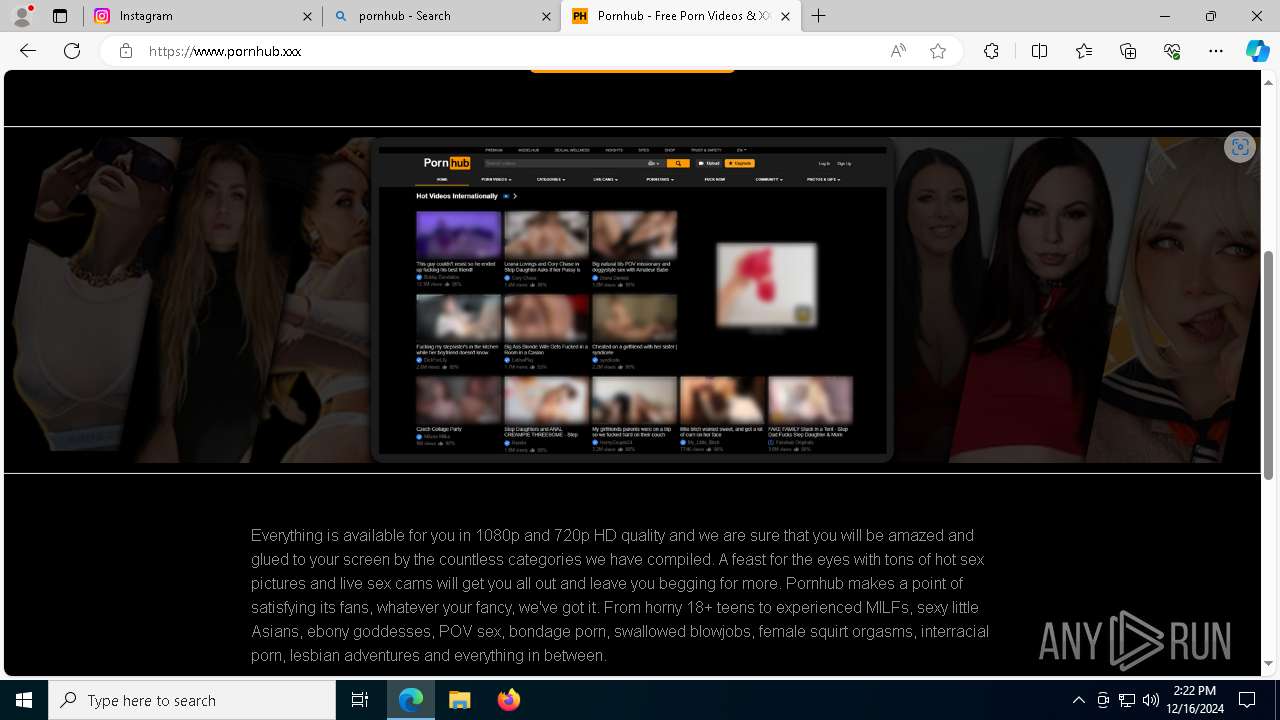This screenshot has height=720, width=1280.
Task: Open Read aloud in address bar
Action: click(x=898, y=51)
